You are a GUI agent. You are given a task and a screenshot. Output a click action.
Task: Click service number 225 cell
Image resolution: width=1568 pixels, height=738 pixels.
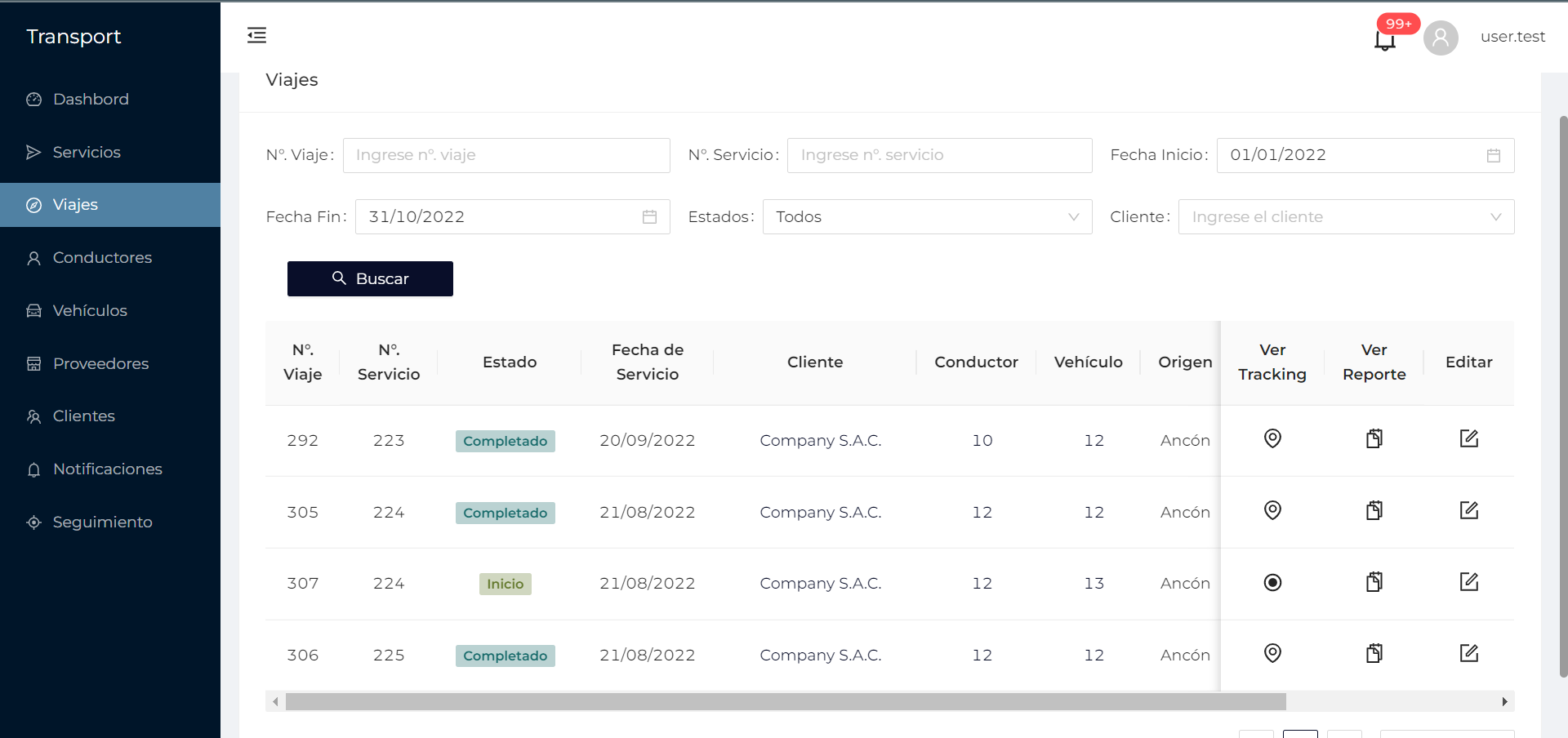(389, 656)
